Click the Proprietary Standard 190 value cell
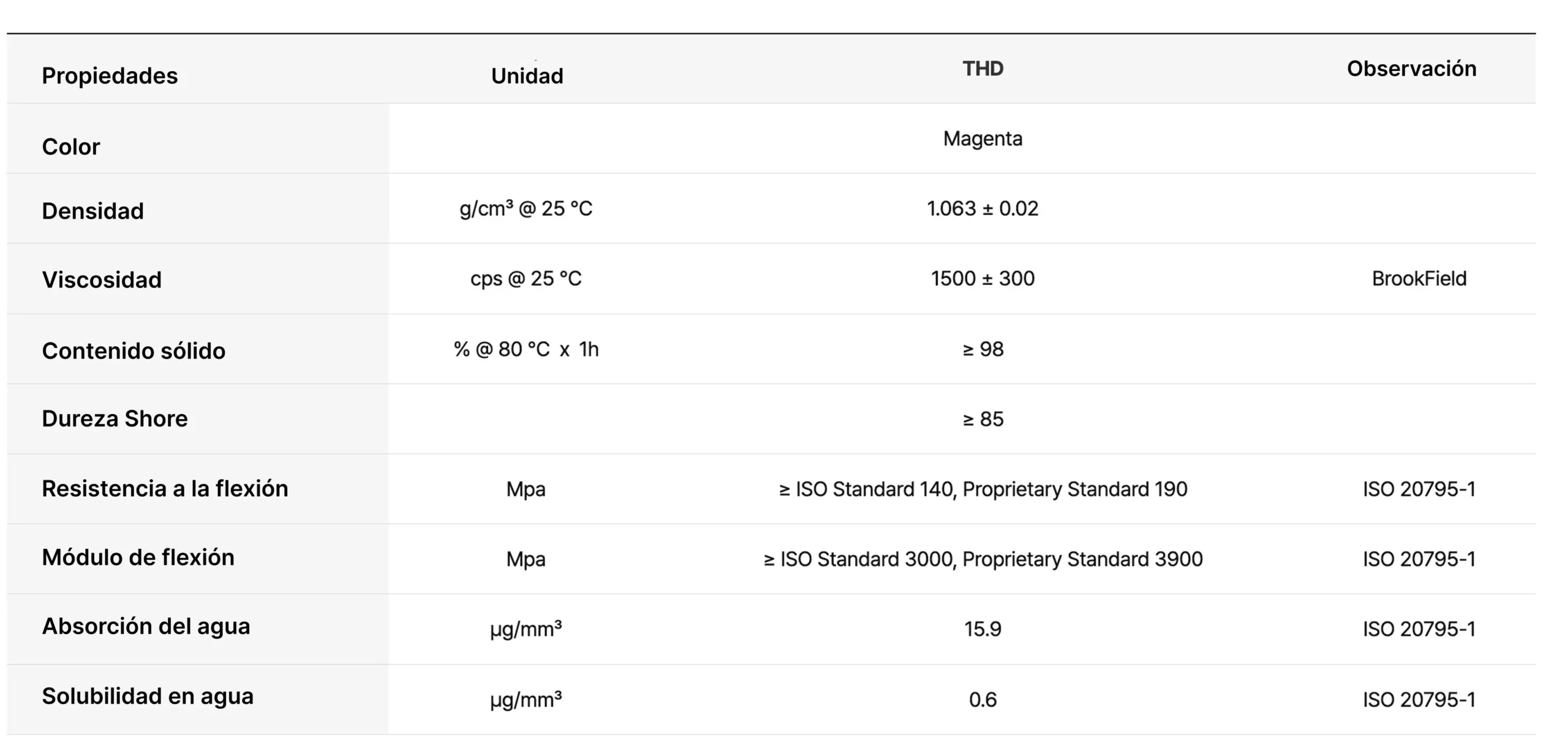1568x753 pixels. [982, 489]
